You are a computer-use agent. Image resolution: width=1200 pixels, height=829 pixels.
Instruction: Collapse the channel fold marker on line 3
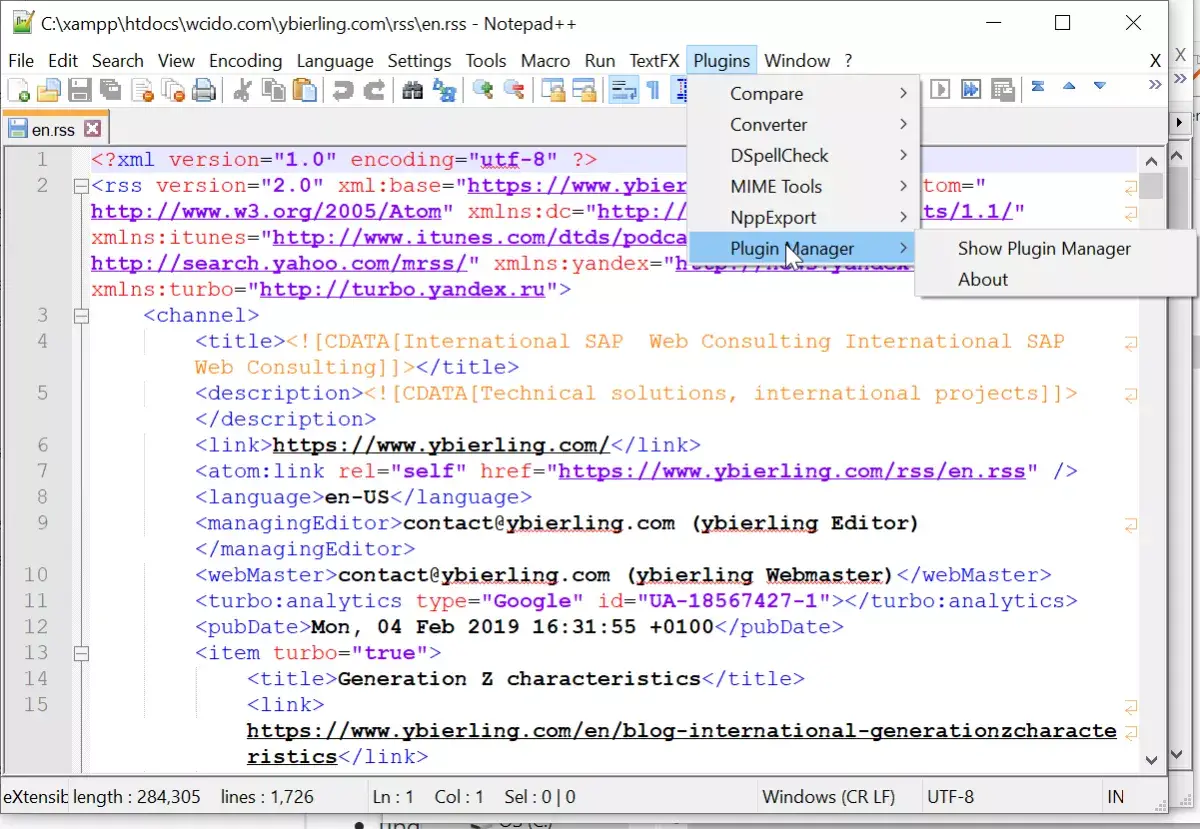[81, 316]
